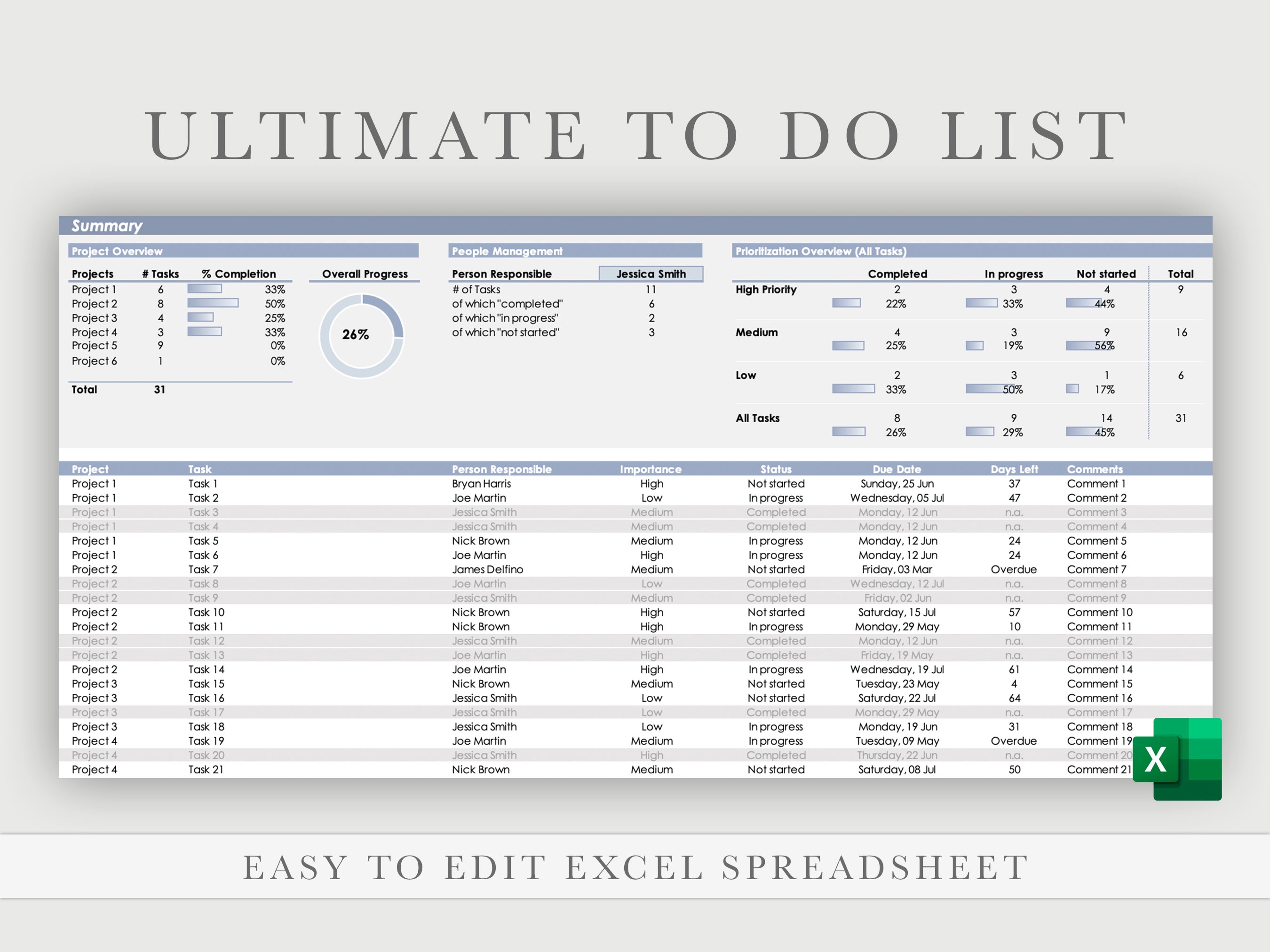Click James Delfino in Task 7 row
The image size is (1270, 952).
coord(487,569)
